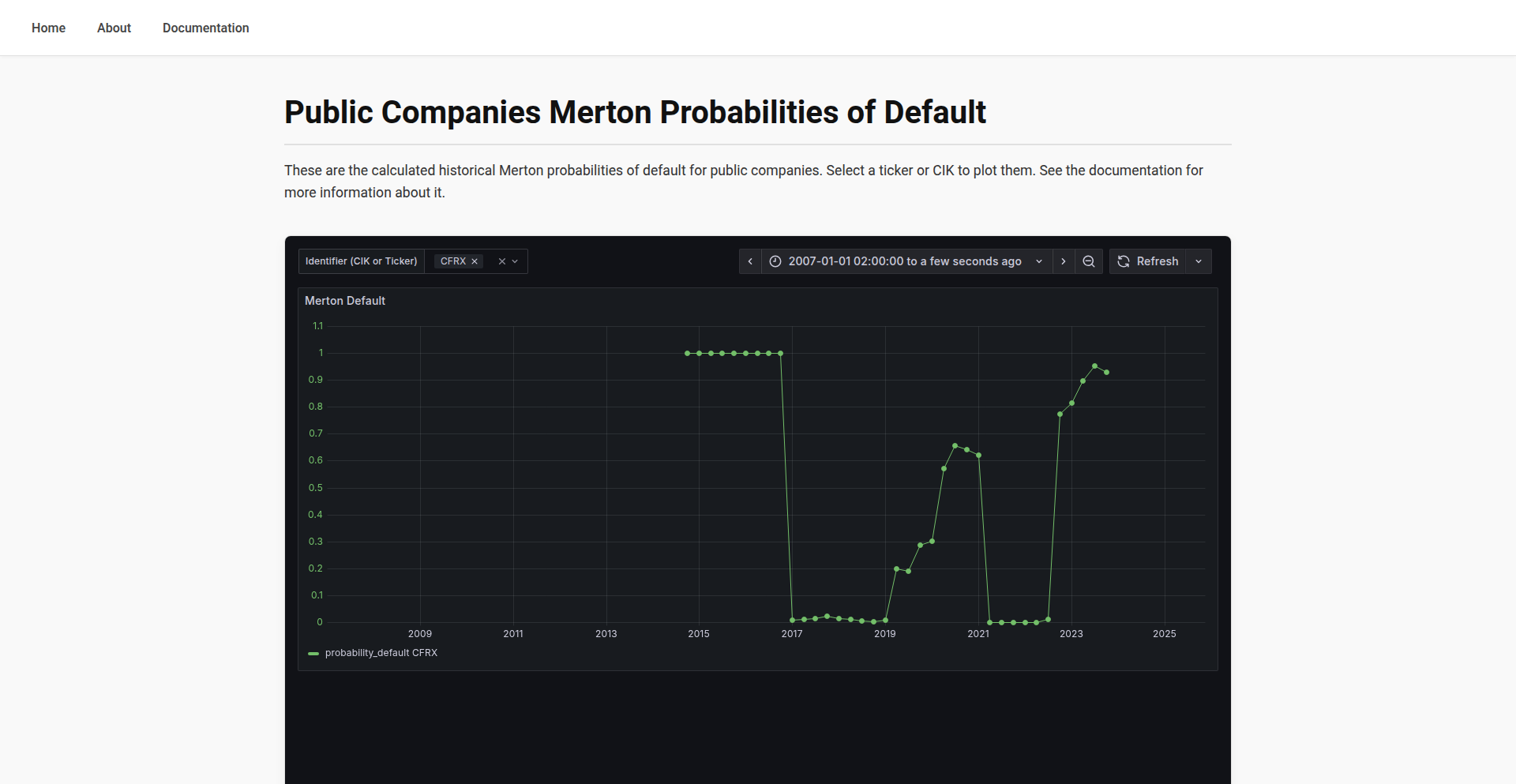Clear all identifier selections with the X icon
The height and width of the screenshot is (784, 1516).
coord(502,261)
